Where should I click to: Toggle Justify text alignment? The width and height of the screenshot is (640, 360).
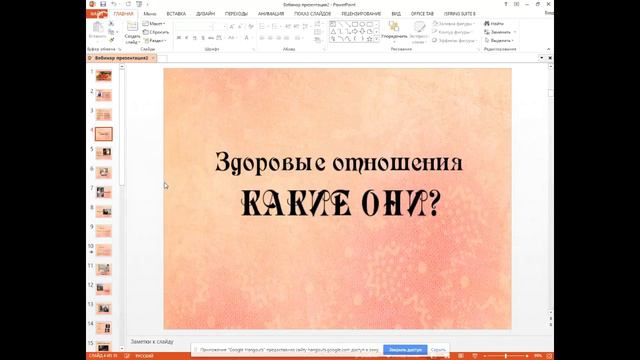click(287, 38)
